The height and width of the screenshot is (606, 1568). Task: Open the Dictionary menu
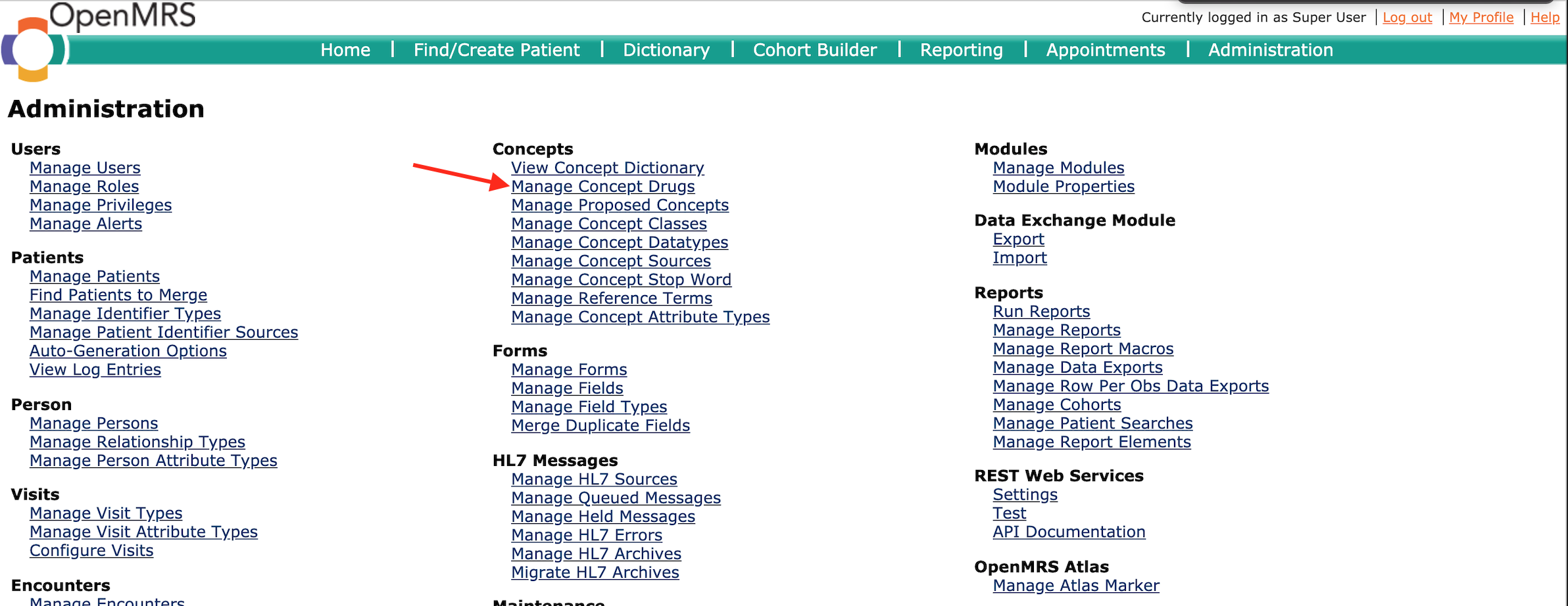click(x=666, y=50)
